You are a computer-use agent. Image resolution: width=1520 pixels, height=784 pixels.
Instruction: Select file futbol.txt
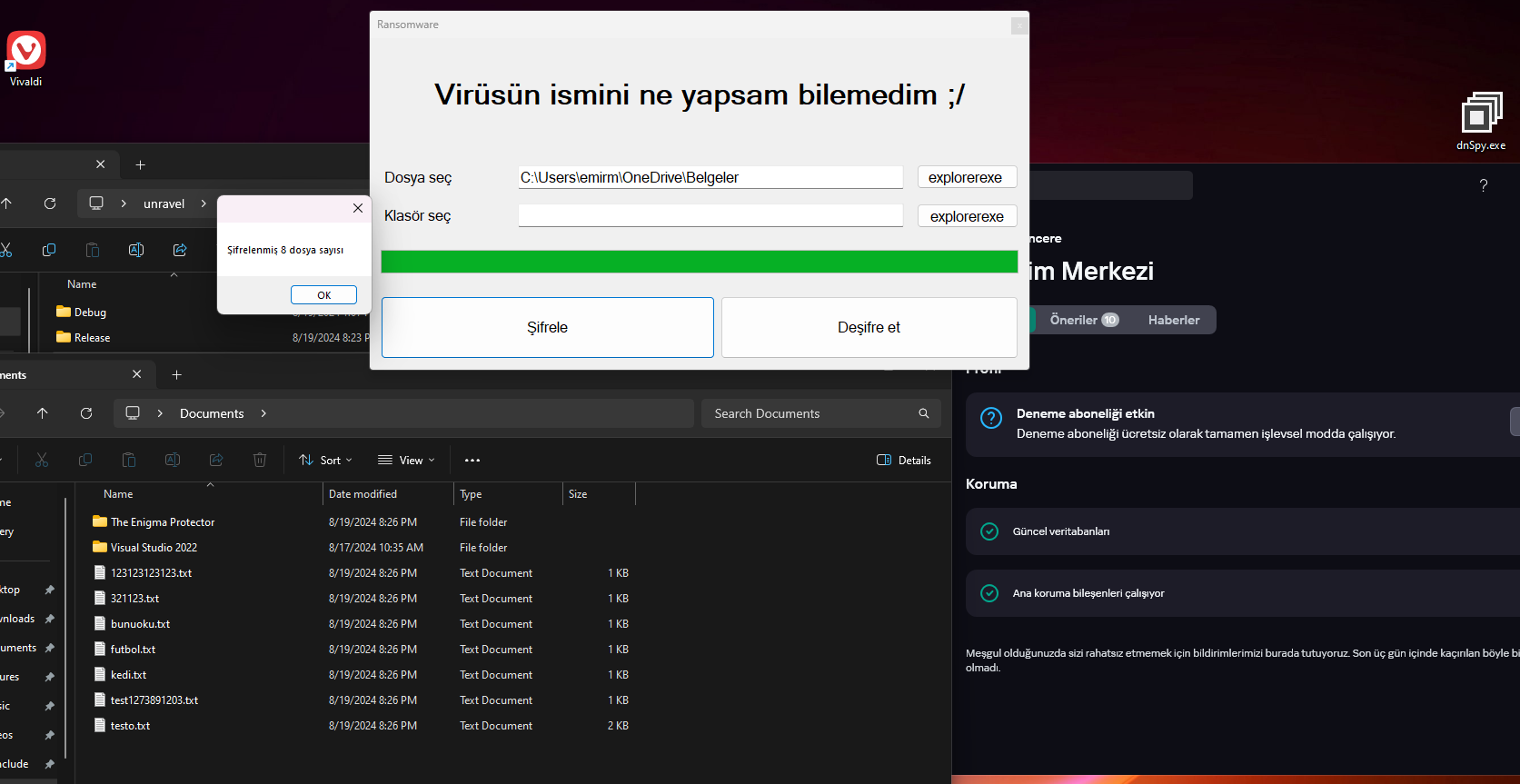tap(133, 650)
